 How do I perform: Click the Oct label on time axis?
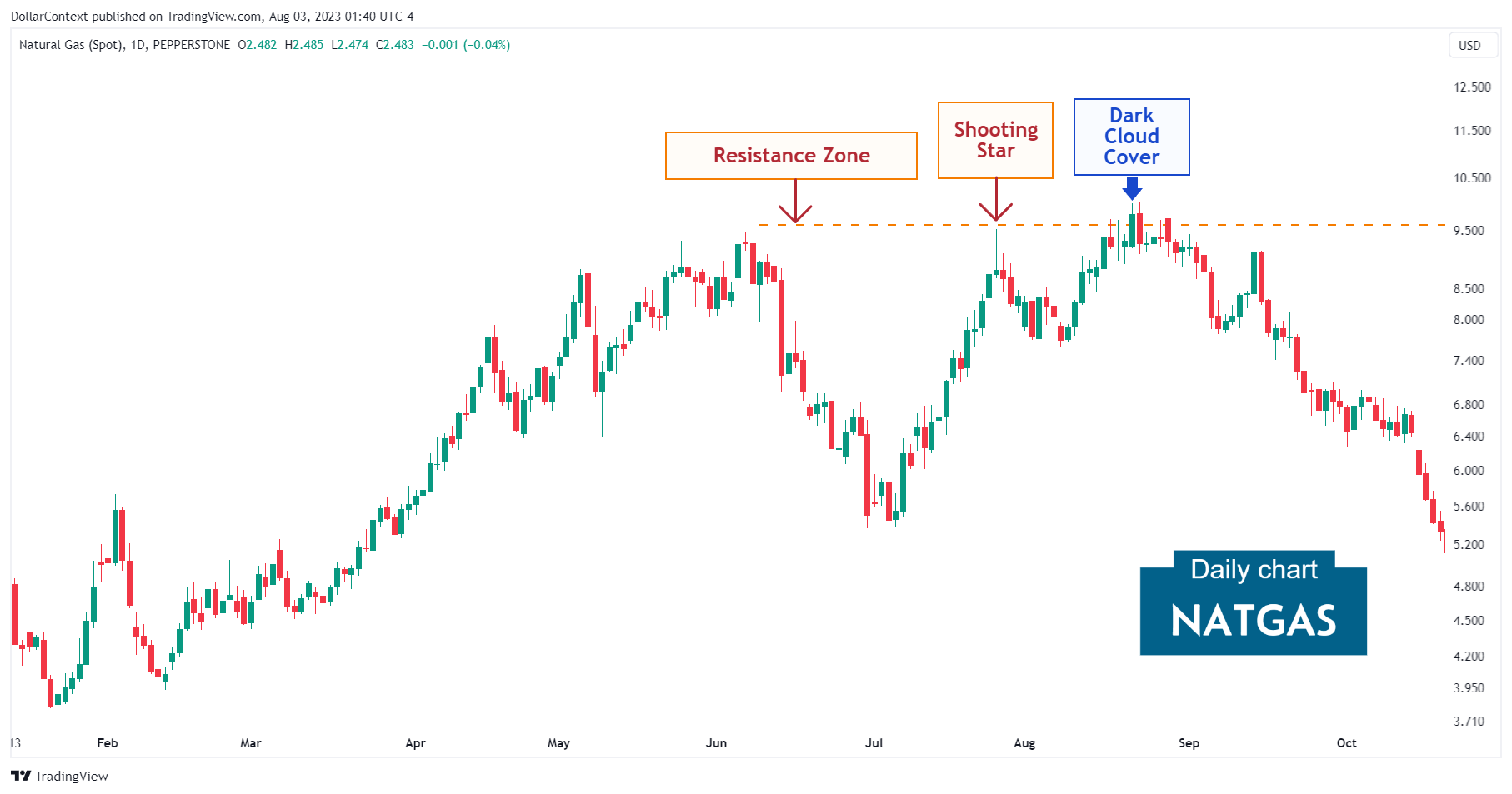pos(1347,743)
